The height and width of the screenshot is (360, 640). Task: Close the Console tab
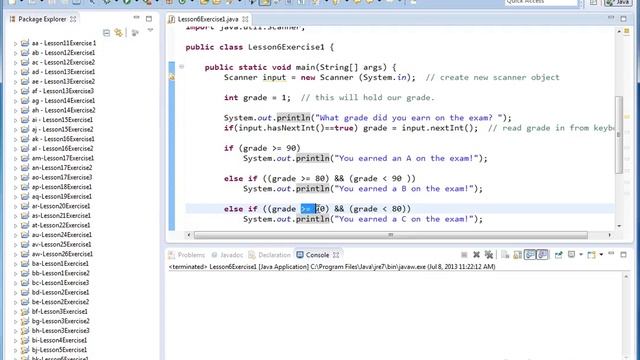click(336, 255)
